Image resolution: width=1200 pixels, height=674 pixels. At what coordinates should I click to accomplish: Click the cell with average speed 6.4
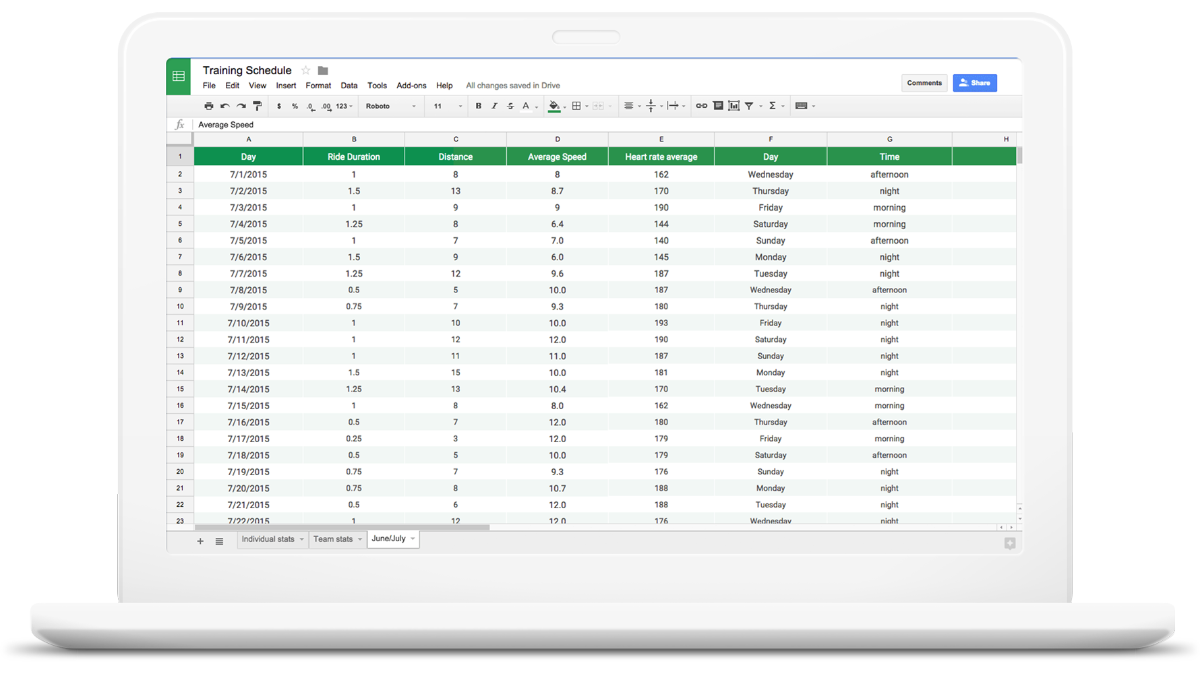point(557,224)
